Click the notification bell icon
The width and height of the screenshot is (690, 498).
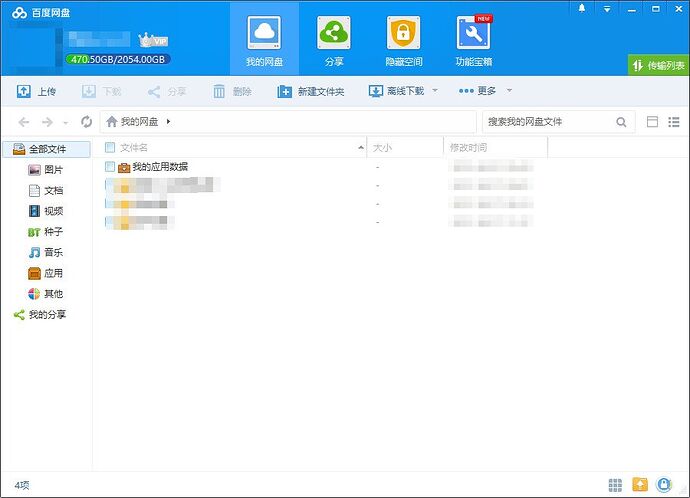582,8
